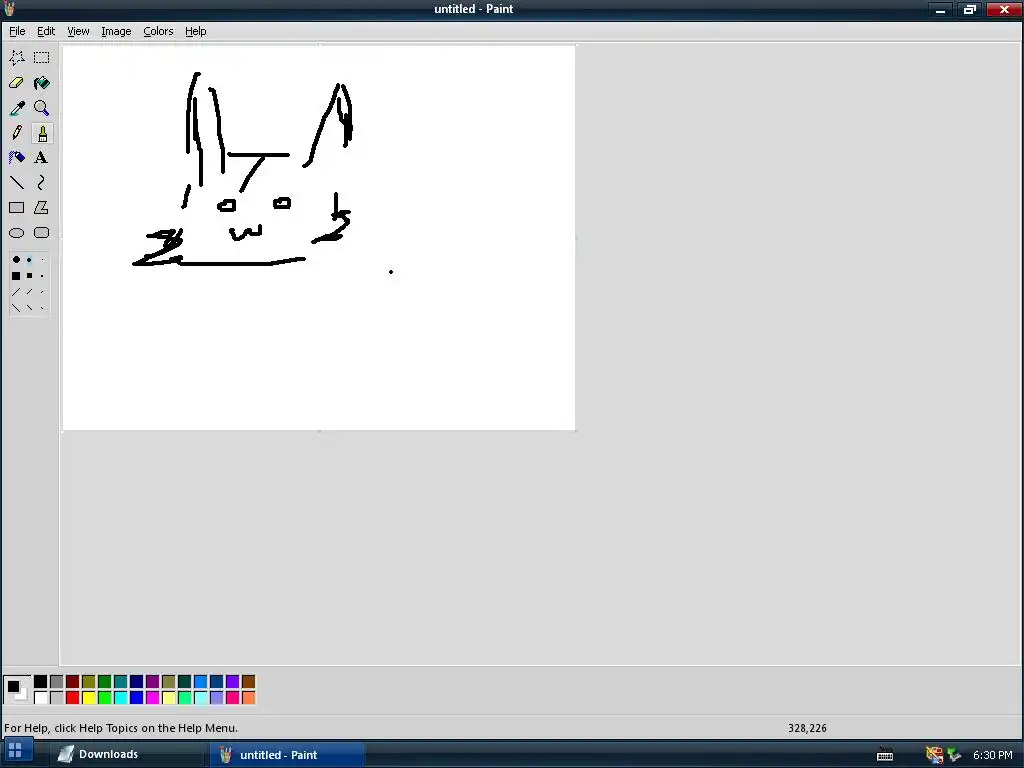Select the Text tool
This screenshot has width=1024, height=768.
click(42, 157)
